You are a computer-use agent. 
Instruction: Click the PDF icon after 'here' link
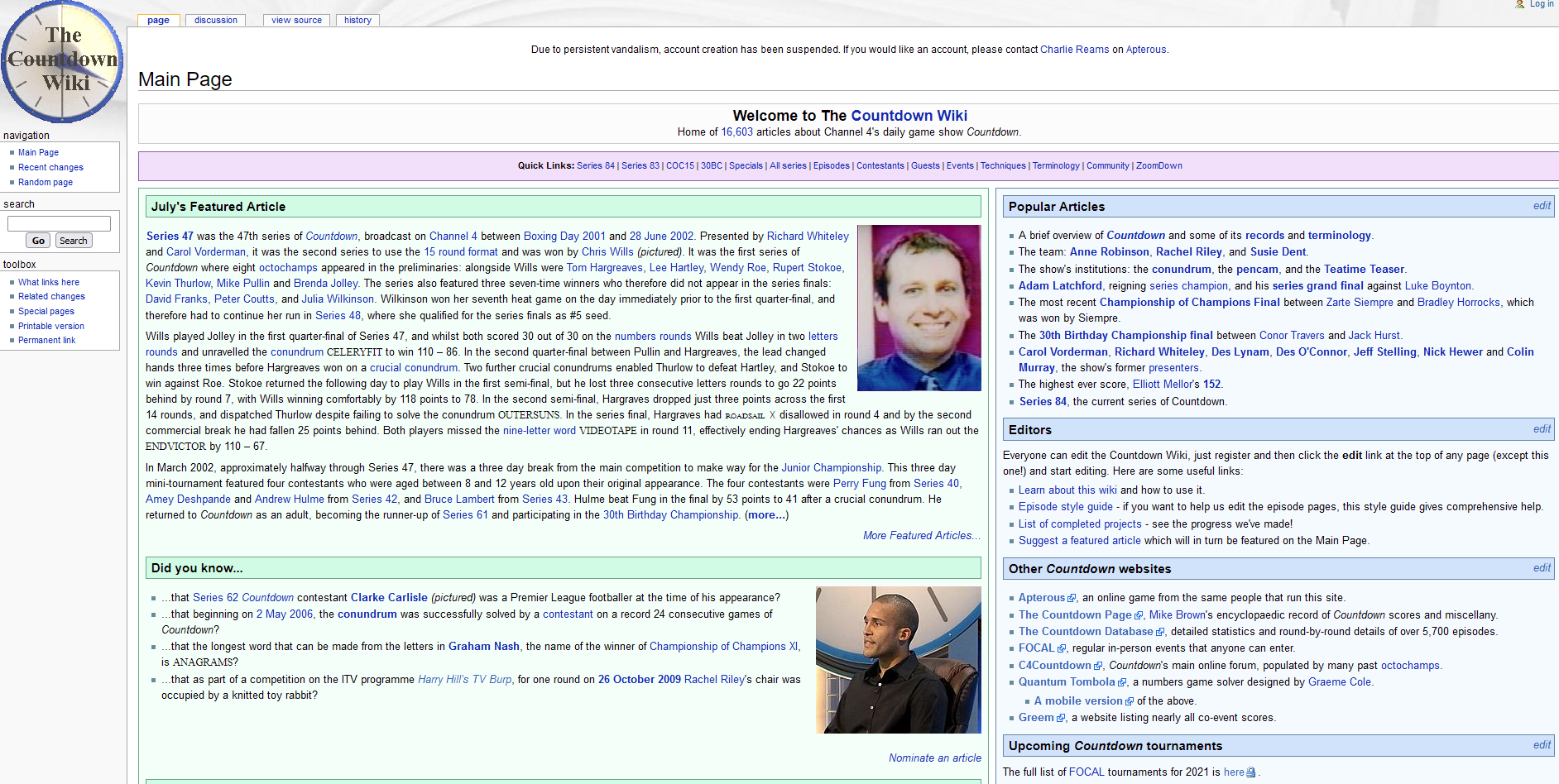pyautogui.click(x=1250, y=772)
